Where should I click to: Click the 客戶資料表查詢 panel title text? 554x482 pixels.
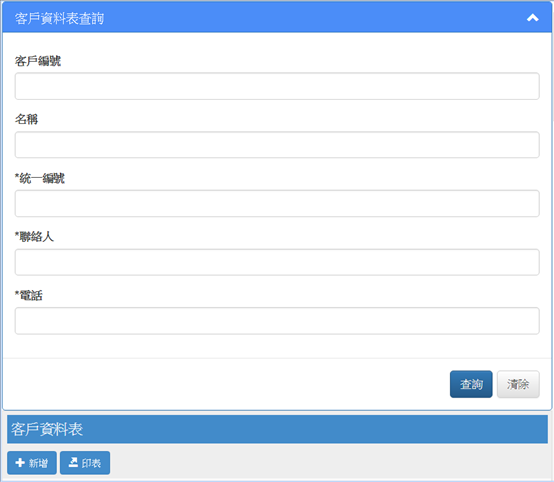[59, 18]
